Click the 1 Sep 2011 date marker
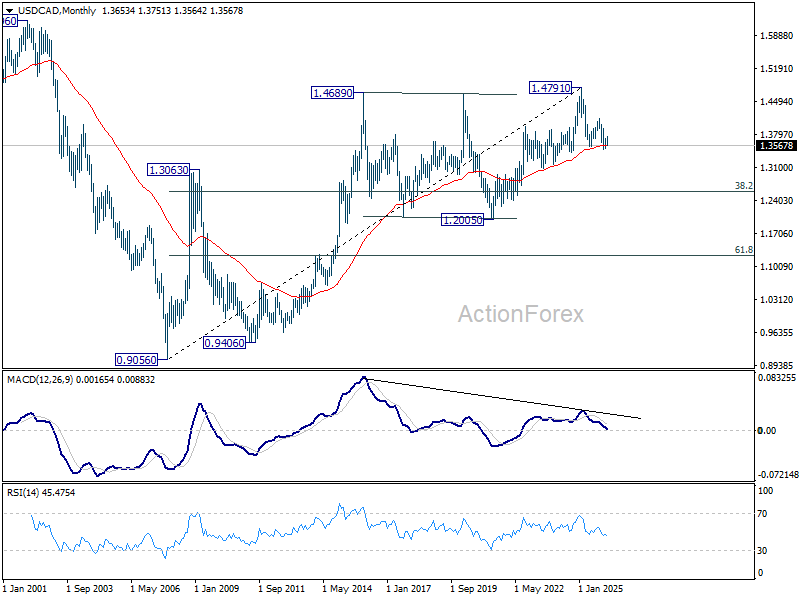800x600 pixels. coord(281,588)
